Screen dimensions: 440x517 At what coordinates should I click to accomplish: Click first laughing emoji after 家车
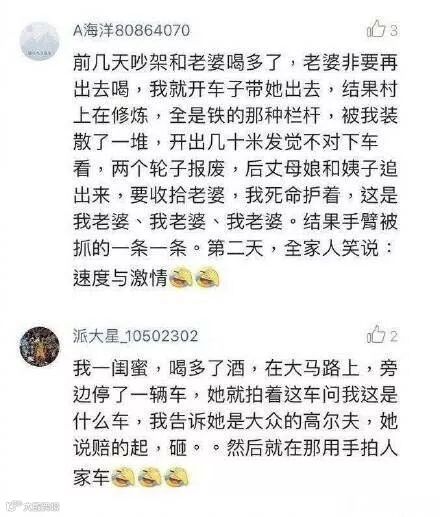pyautogui.click(x=123, y=477)
